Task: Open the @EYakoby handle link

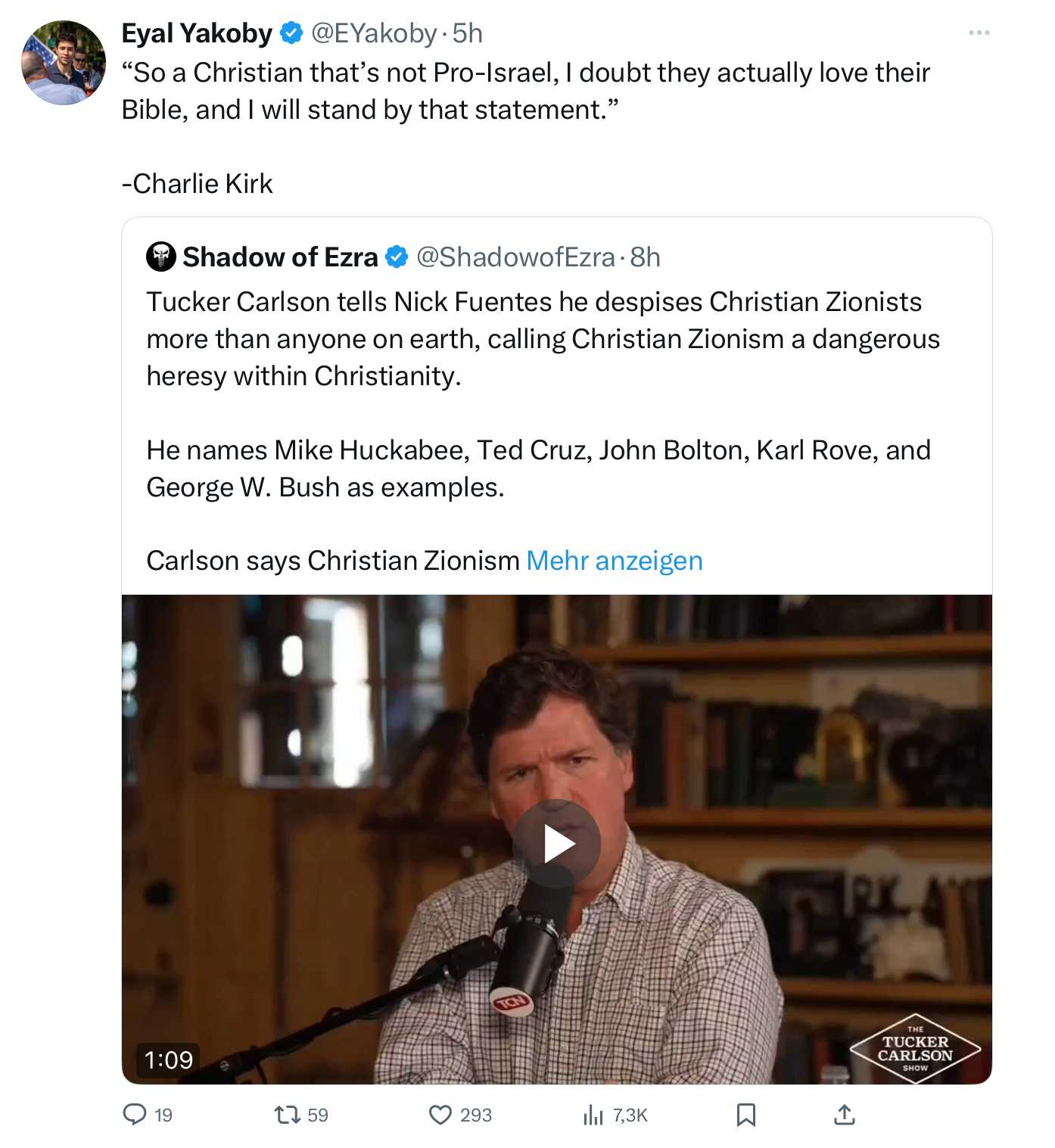Action: (374, 33)
